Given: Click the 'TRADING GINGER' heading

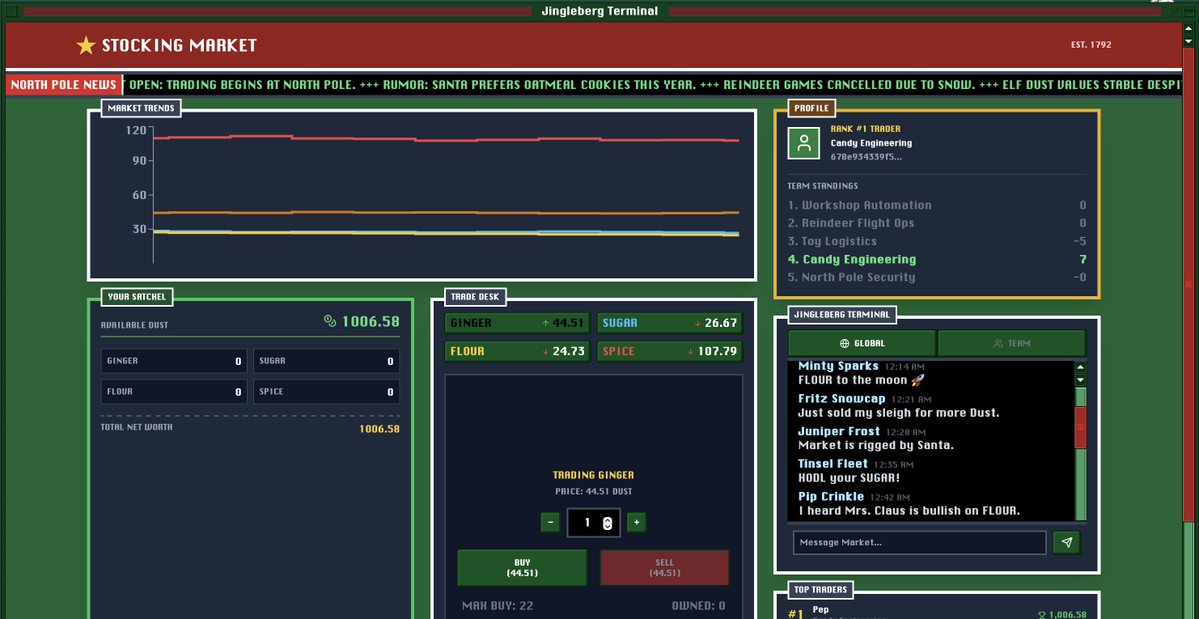Looking at the screenshot, I should tap(593, 475).
